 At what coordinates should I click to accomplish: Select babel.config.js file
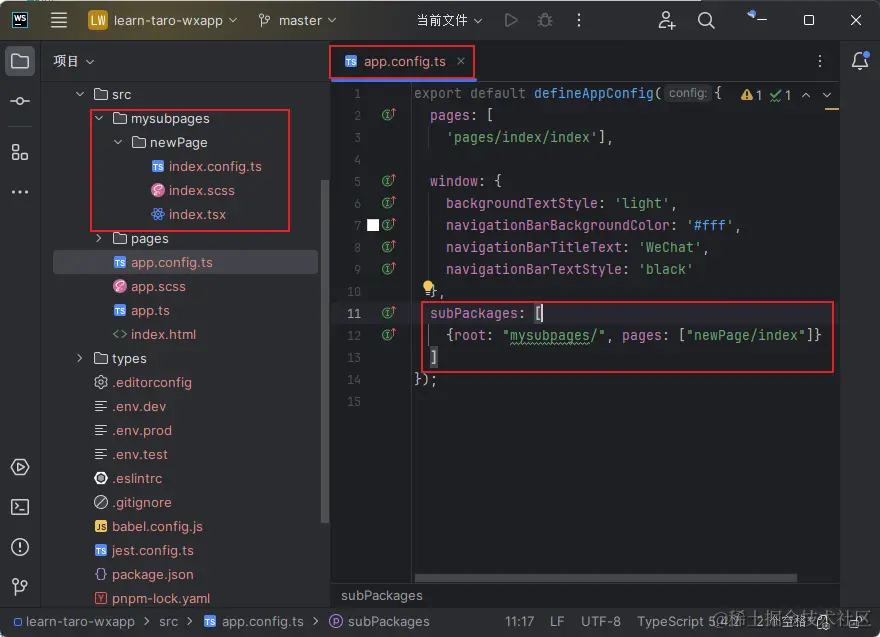pyautogui.click(x=148, y=526)
